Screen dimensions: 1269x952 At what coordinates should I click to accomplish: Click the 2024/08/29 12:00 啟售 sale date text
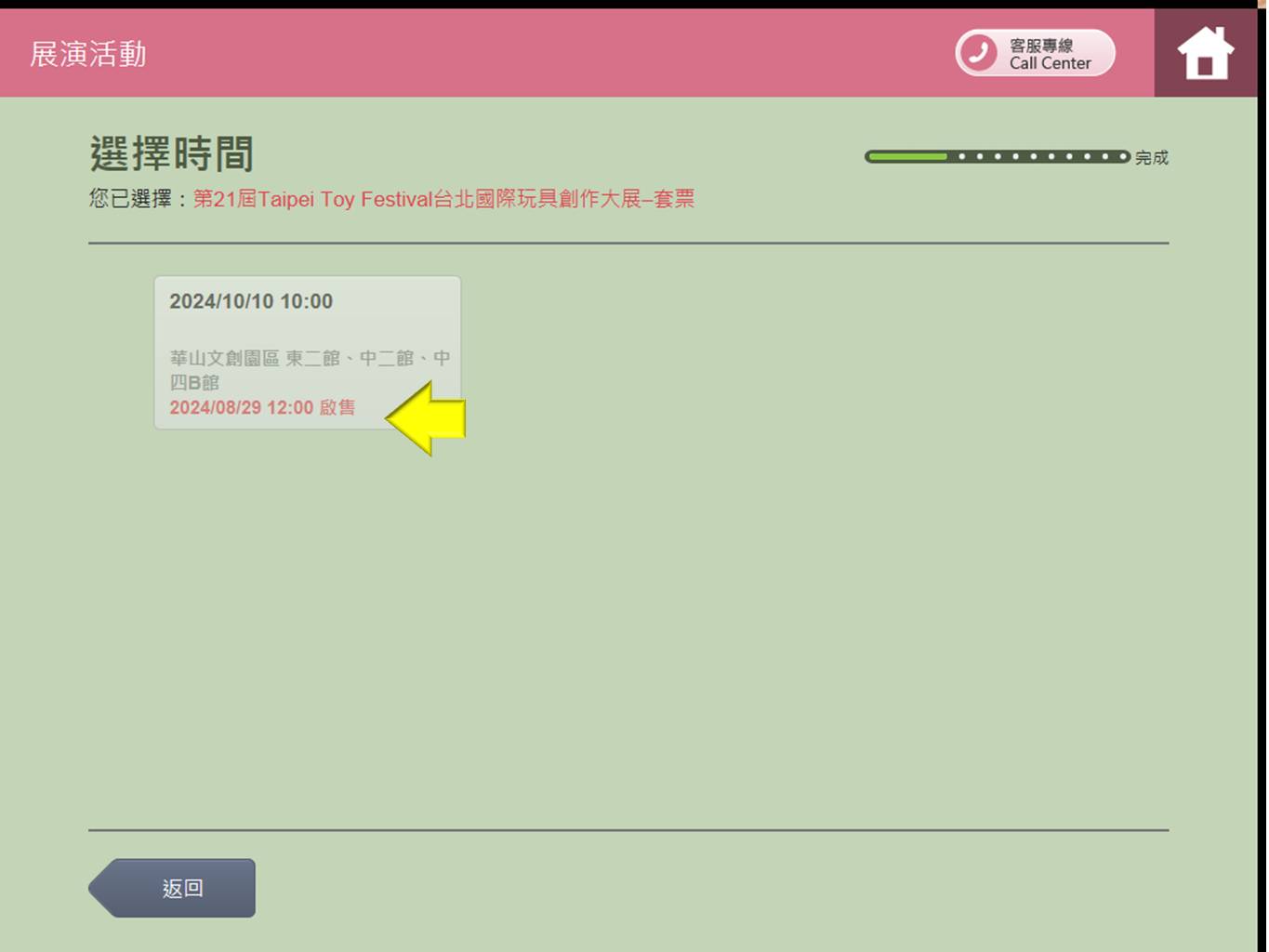coord(262,407)
